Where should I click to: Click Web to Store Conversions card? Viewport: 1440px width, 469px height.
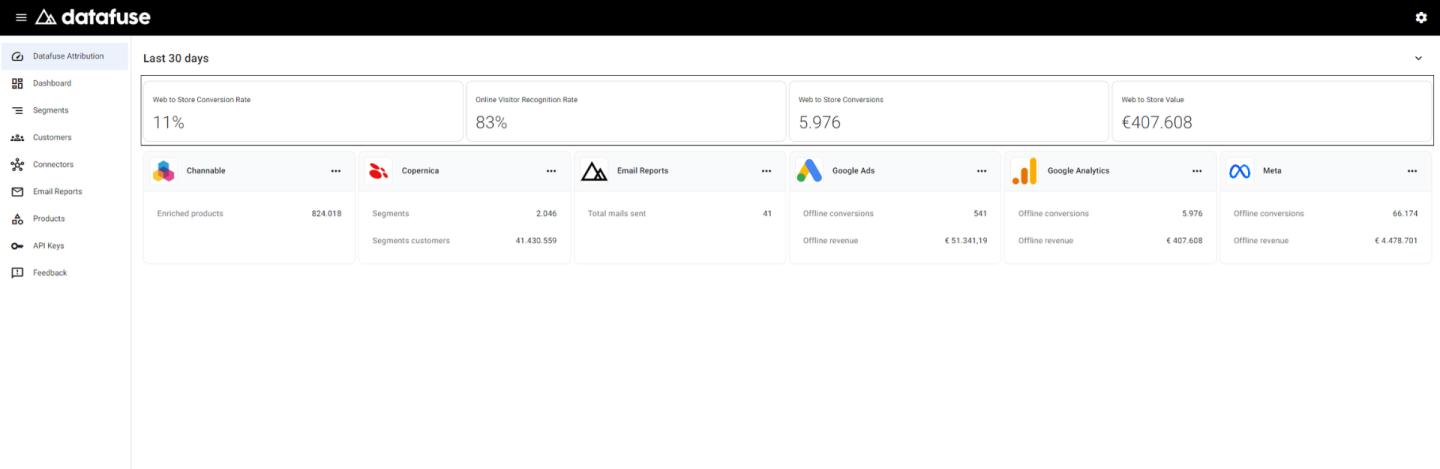(949, 111)
